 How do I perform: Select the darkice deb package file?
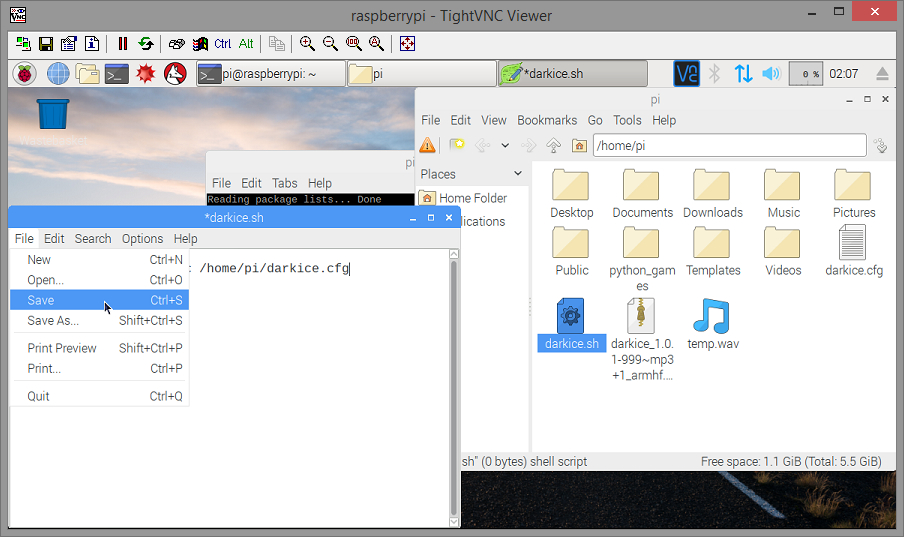pos(642,340)
